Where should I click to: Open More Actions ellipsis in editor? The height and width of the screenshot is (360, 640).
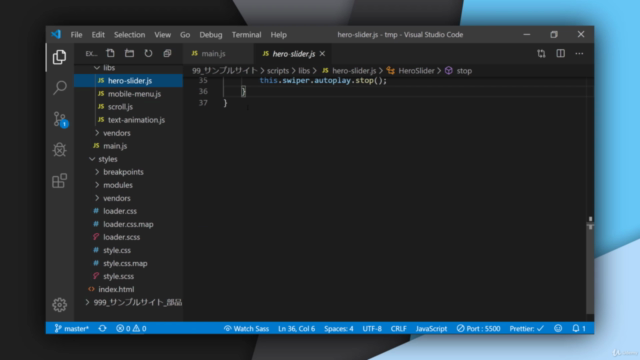(579, 53)
